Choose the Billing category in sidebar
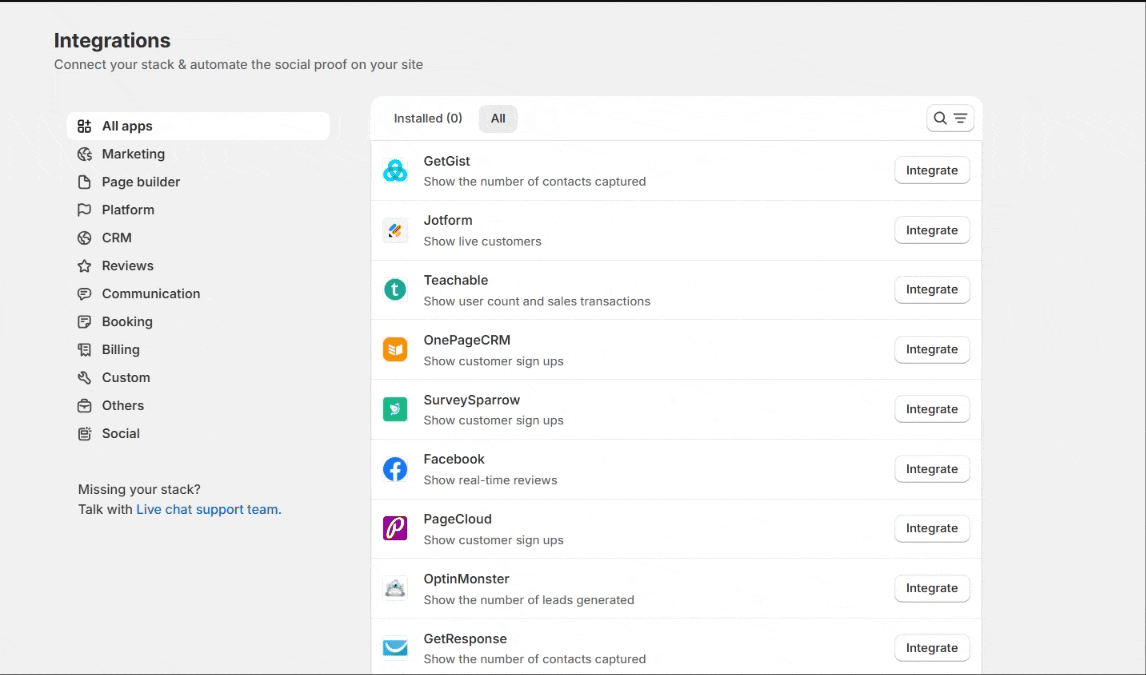 pos(121,350)
